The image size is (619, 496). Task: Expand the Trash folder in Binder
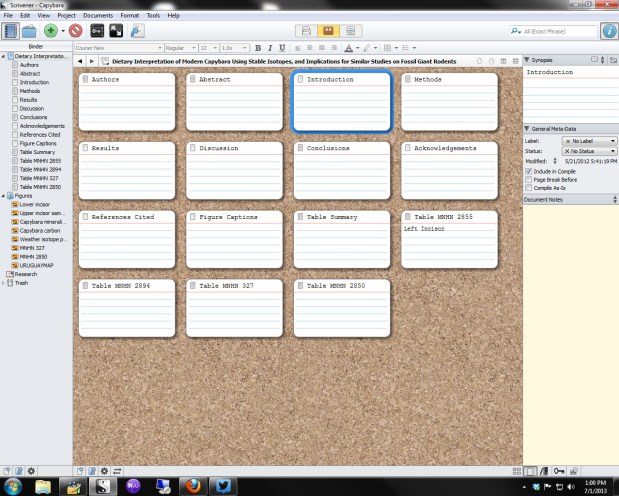[x=3, y=283]
